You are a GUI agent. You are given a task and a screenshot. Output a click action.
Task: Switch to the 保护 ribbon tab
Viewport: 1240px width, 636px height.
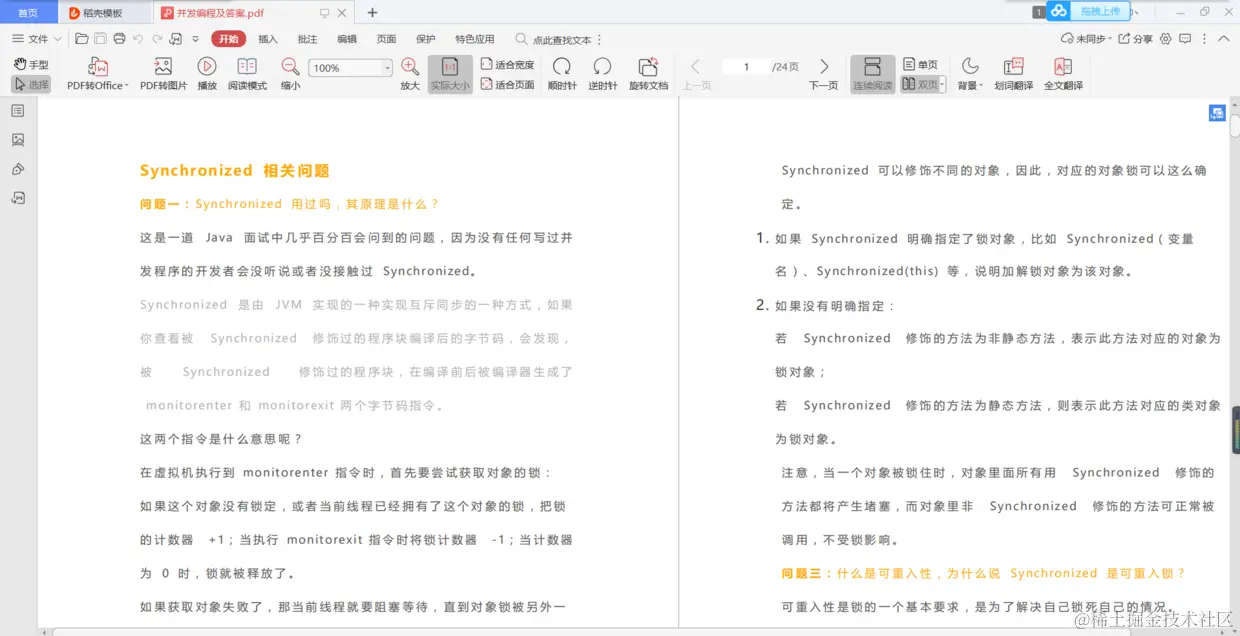click(426, 39)
